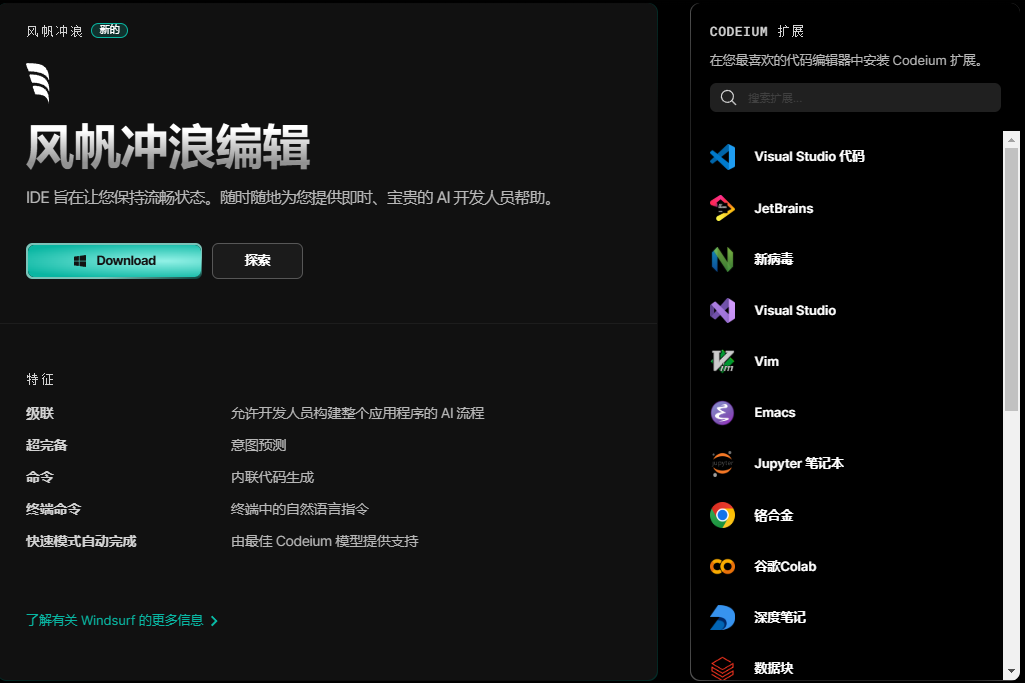Click the Jupyter logo icon
The height and width of the screenshot is (683, 1025).
[722, 464]
